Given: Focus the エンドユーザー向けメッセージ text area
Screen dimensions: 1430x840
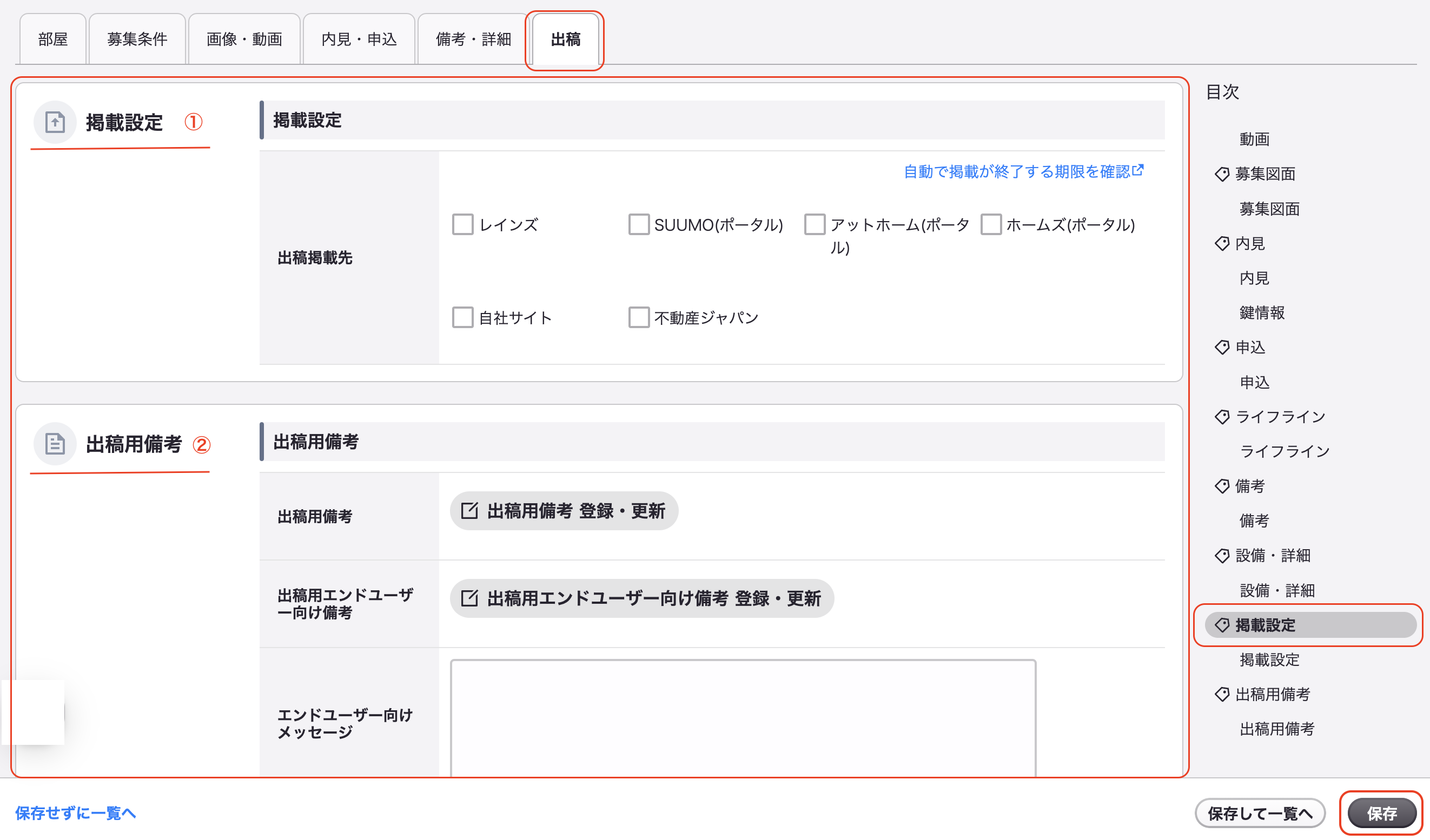Looking at the screenshot, I should point(743,718).
